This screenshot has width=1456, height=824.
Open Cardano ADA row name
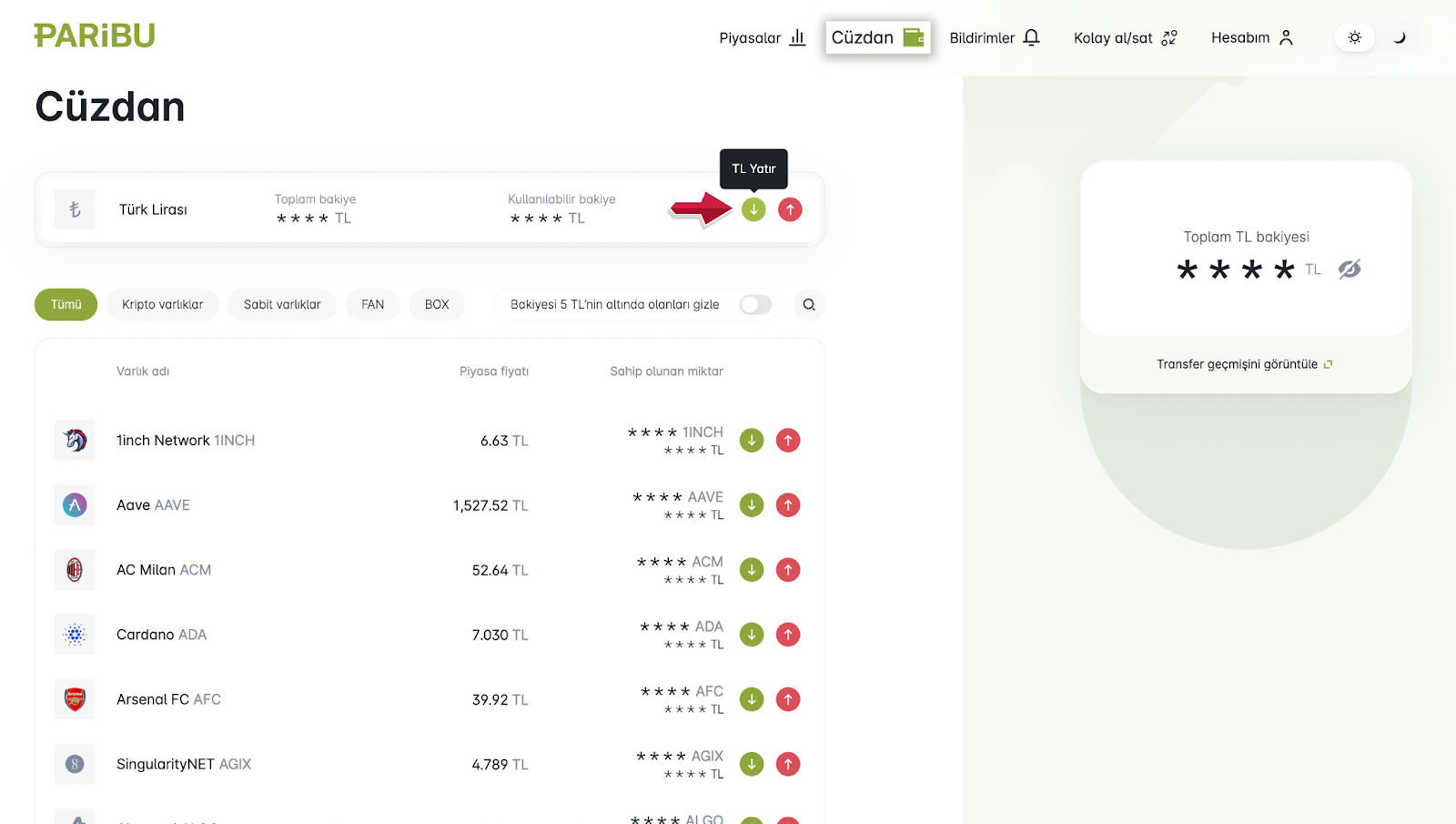click(x=161, y=635)
